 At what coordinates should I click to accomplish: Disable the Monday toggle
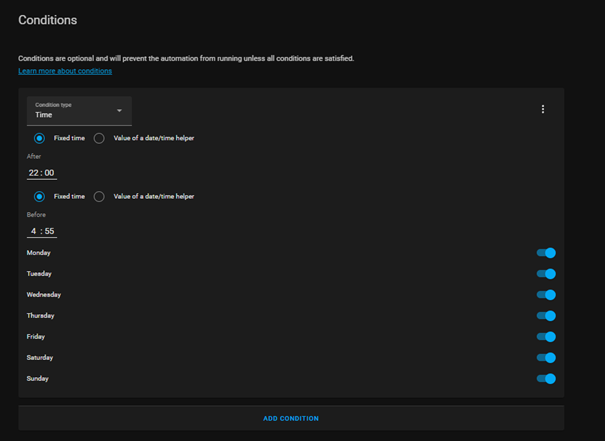pyautogui.click(x=546, y=253)
